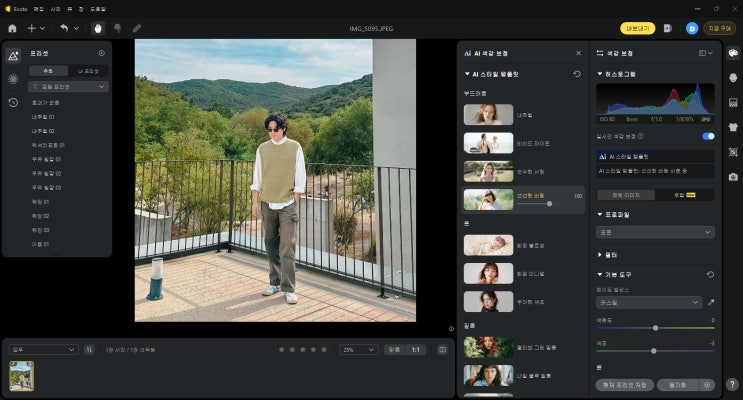Click the plus add-photo icon
The height and width of the screenshot is (400, 743).
pos(31,28)
